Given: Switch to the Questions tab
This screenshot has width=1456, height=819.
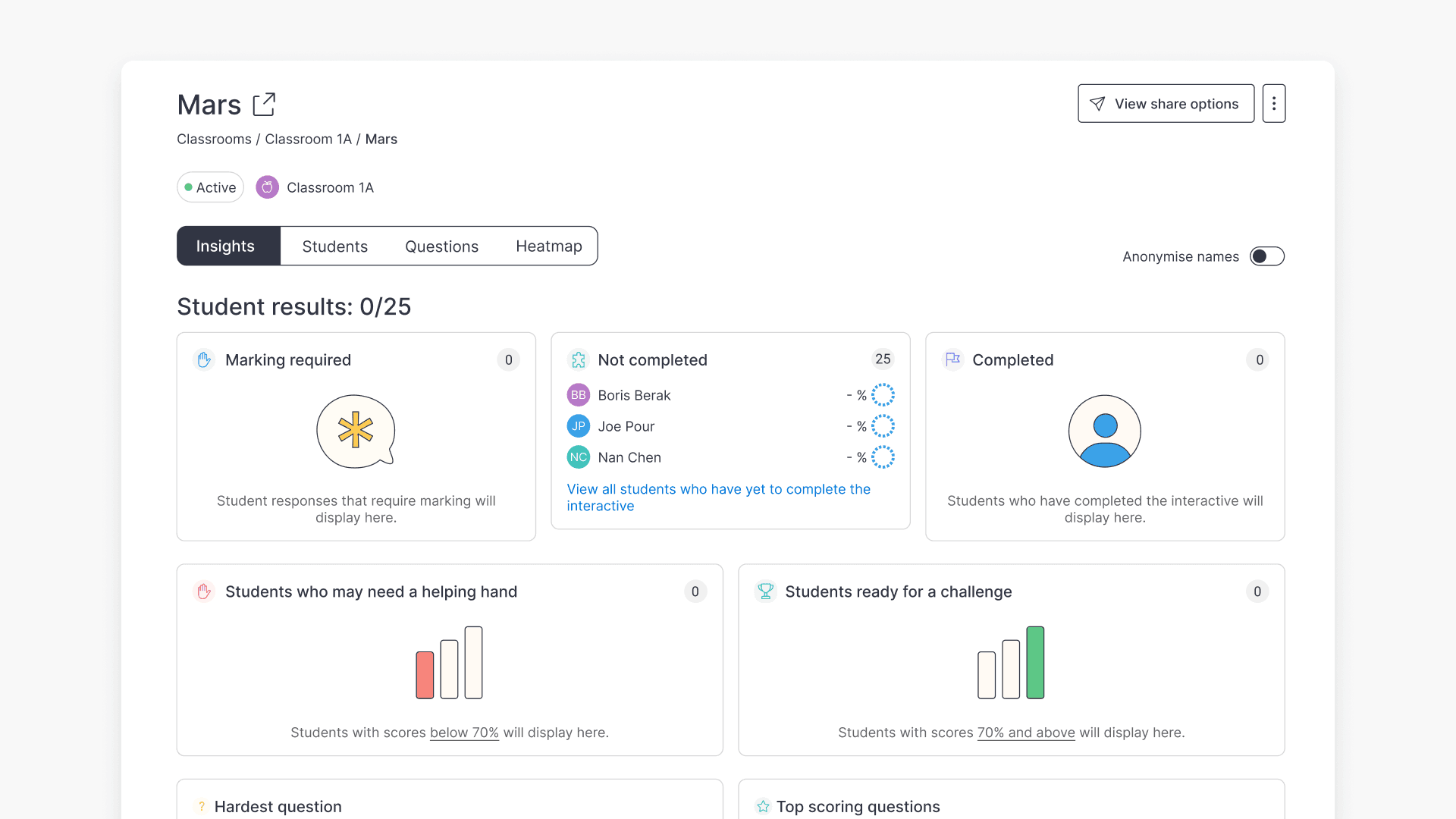Looking at the screenshot, I should 441,246.
